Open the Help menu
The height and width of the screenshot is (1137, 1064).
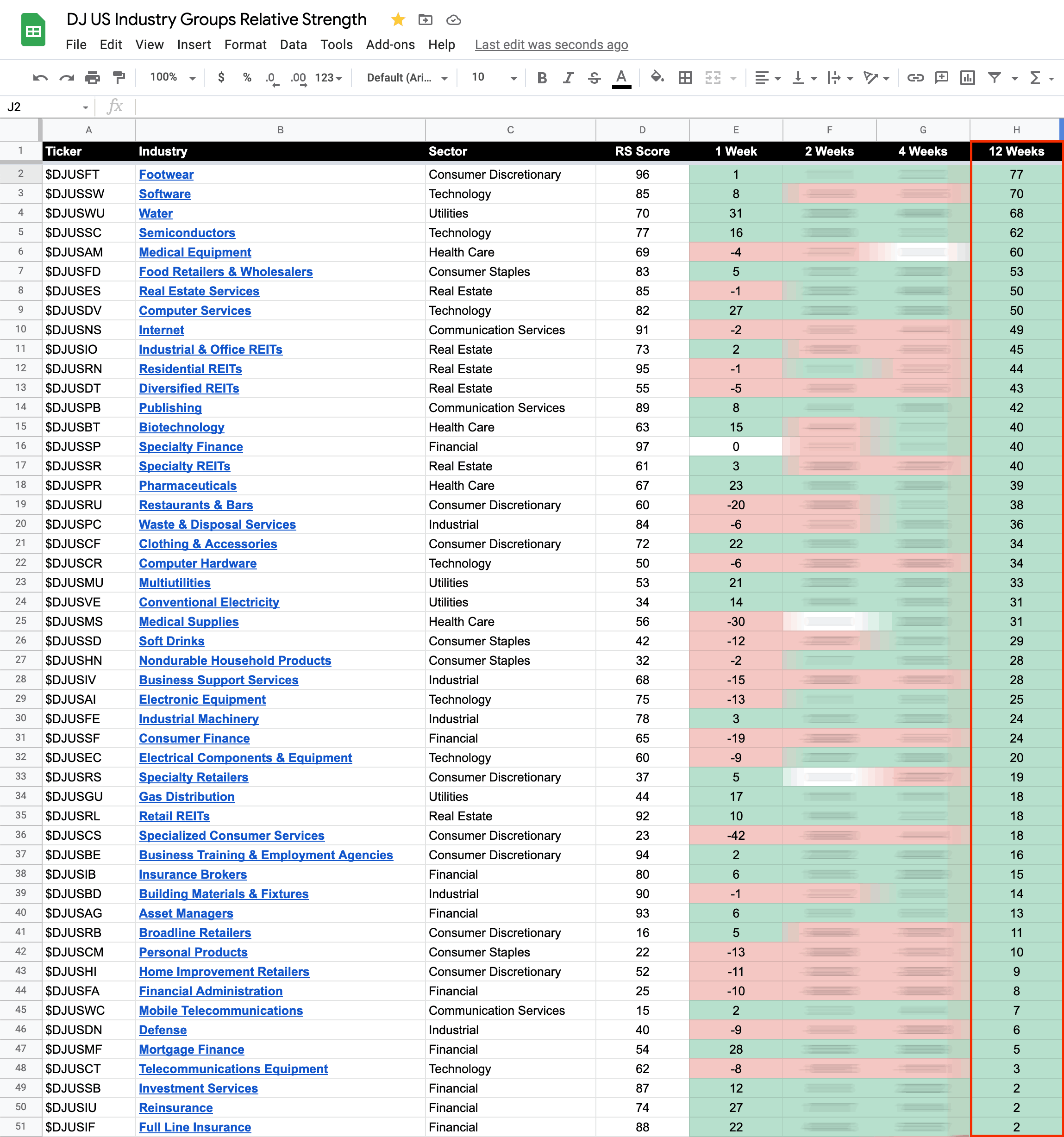pyautogui.click(x=442, y=44)
